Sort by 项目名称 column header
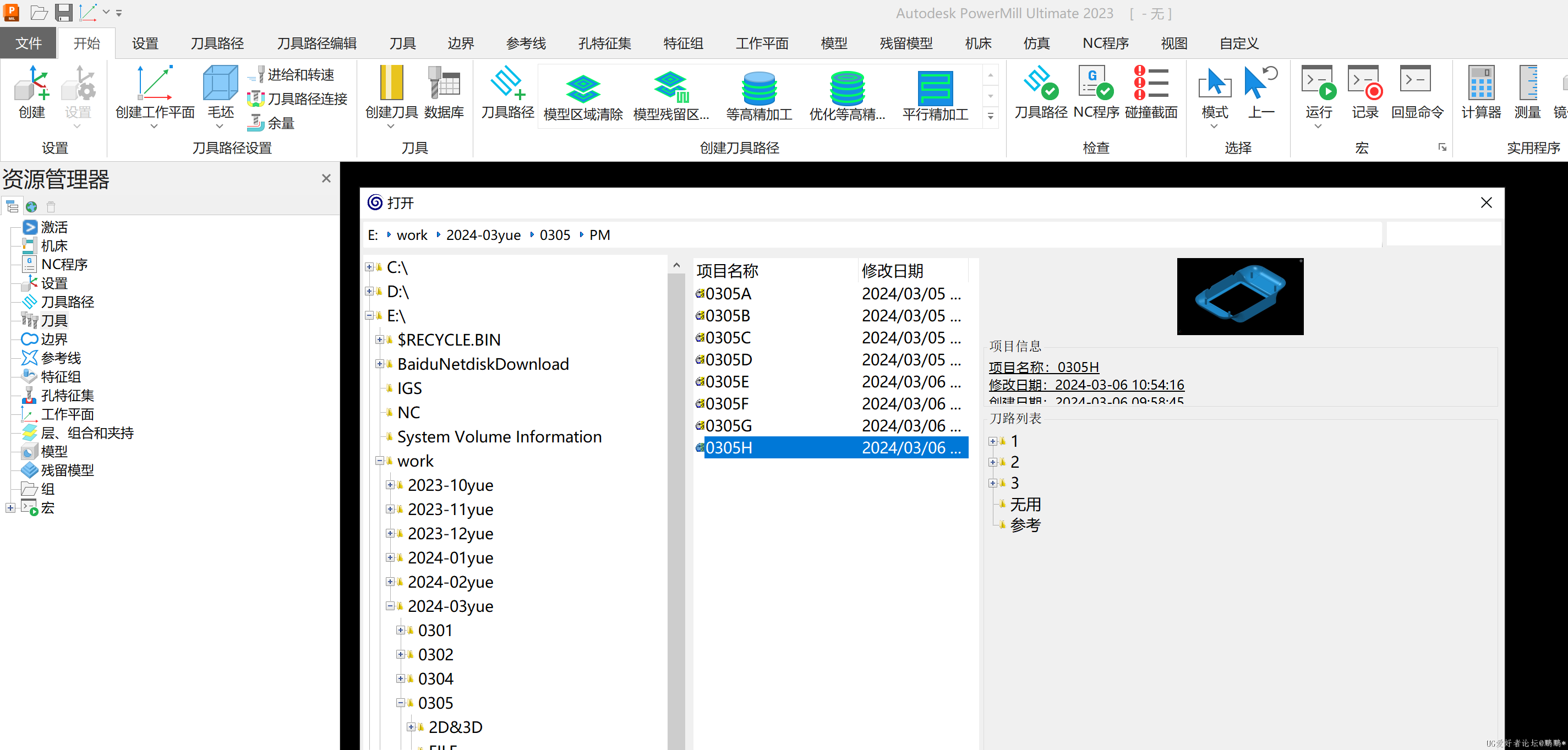The height and width of the screenshot is (750, 1568). tap(775, 271)
